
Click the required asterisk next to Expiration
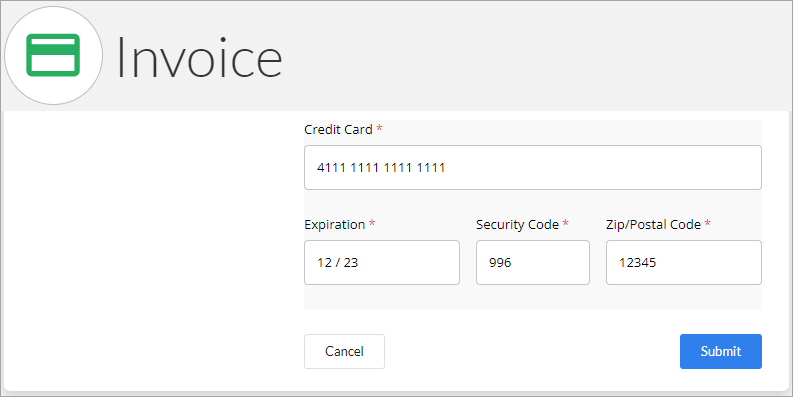372,224
